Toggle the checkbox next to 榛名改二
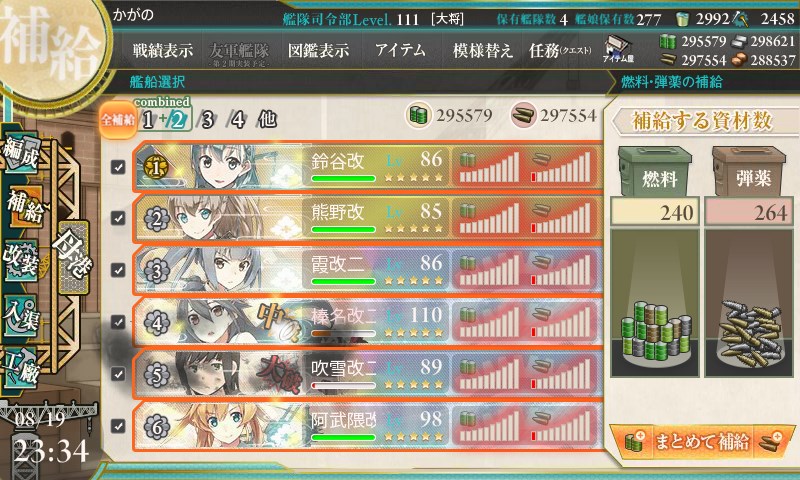The width and height of the screenshot is (800, 480). point(118,322)
